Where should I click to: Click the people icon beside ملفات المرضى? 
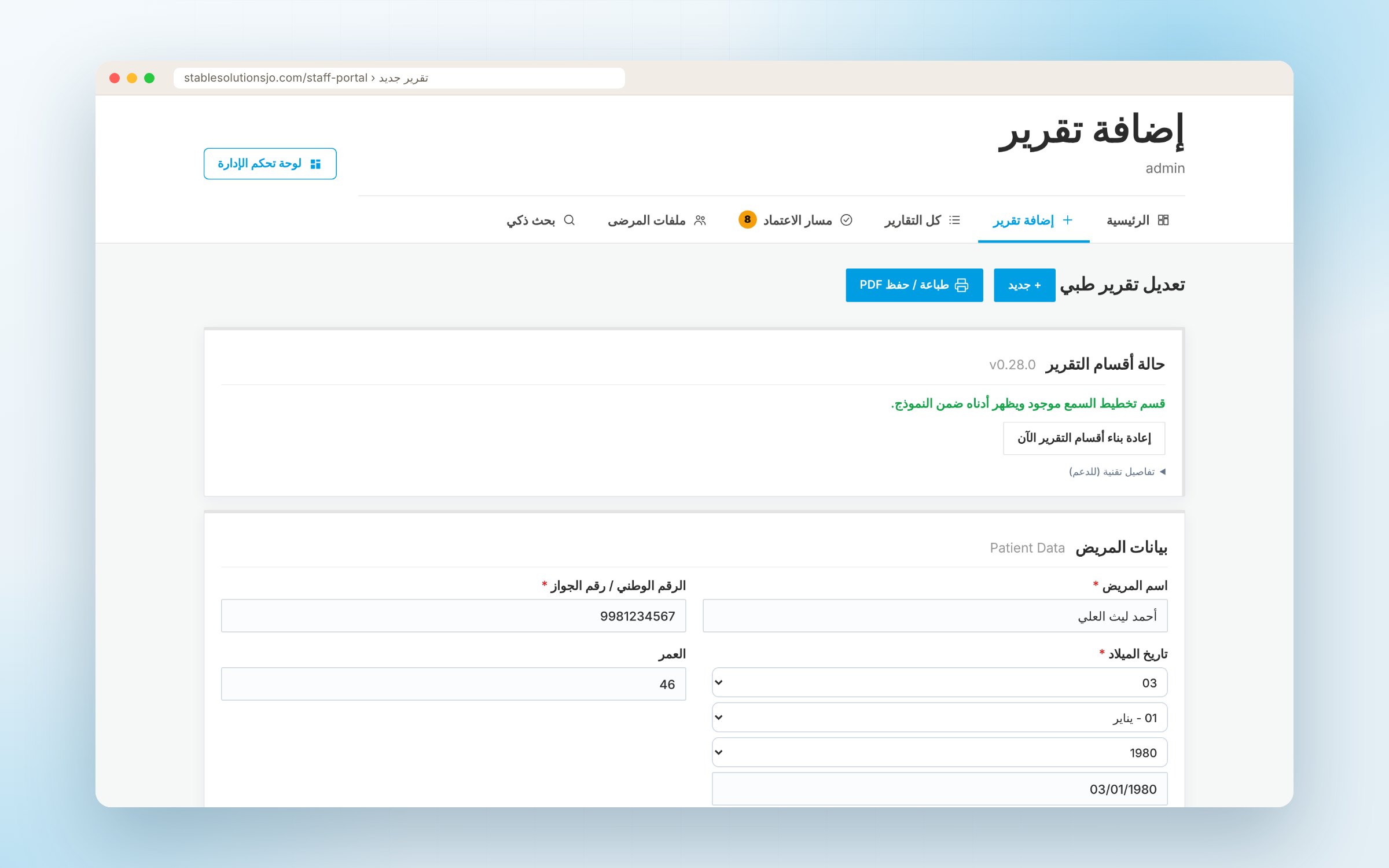pos(700,220)
